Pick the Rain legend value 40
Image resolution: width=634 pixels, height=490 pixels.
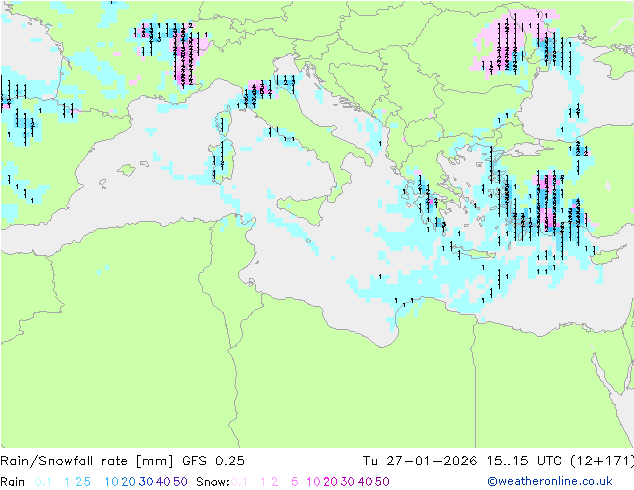pos(163,482)
